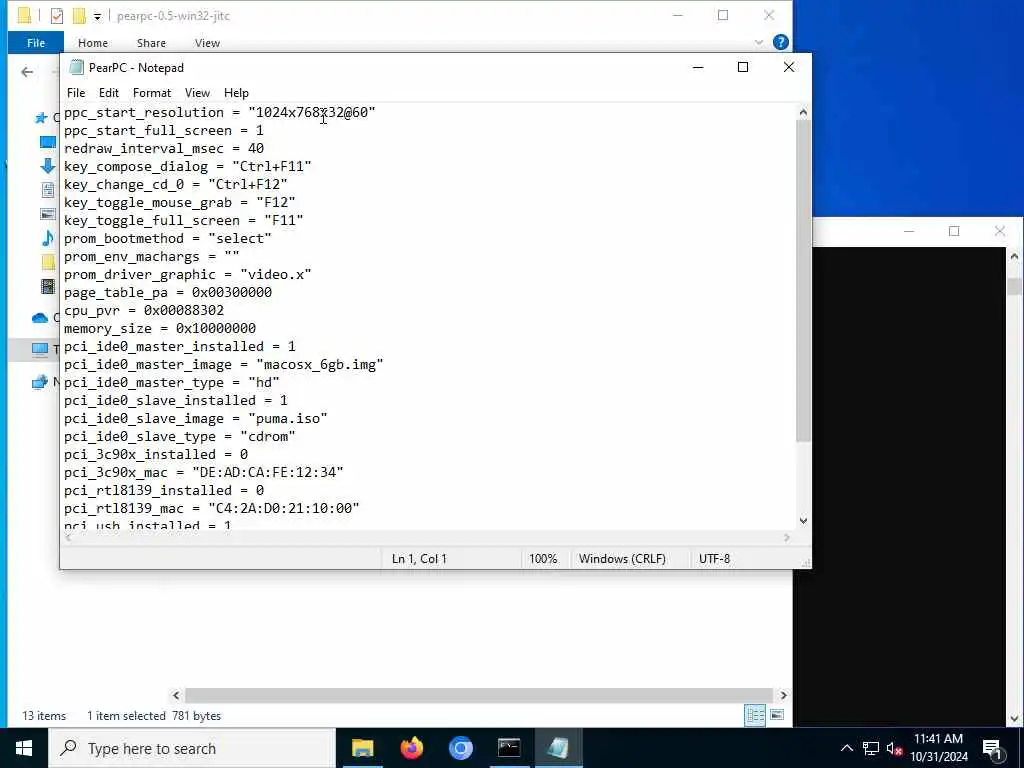
Task: Open the notification center icon
Action: [x=993, y=748]
